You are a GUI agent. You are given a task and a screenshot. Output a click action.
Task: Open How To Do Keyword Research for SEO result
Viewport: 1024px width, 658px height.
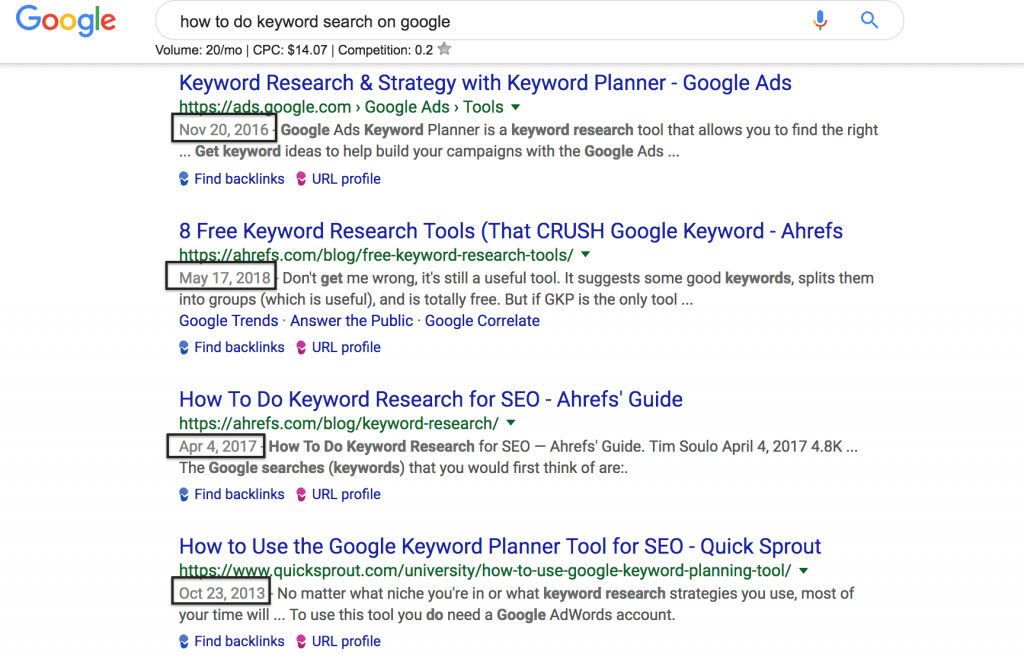(431, 400)
